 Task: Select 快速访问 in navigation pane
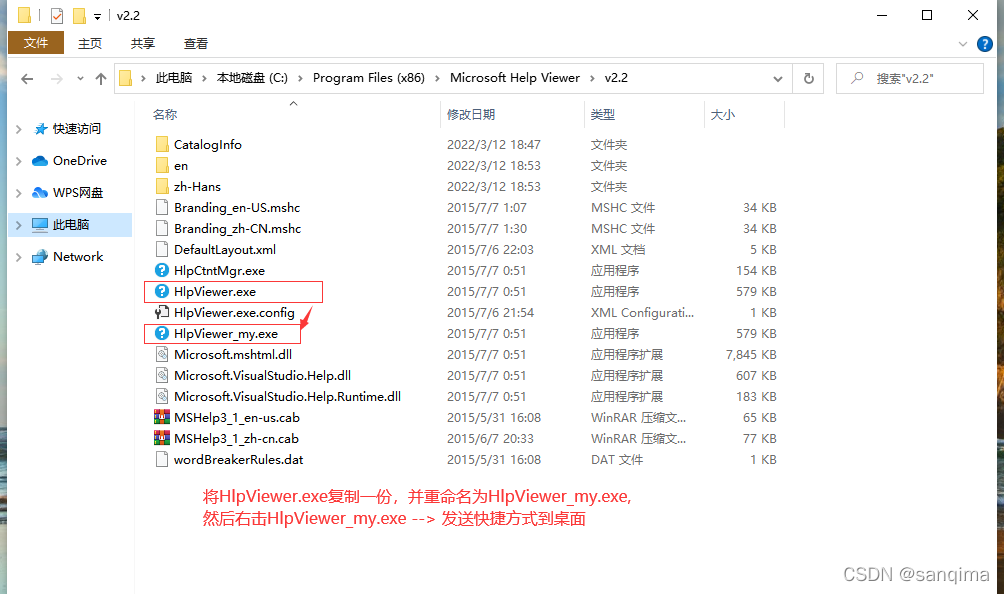[77, 129]
